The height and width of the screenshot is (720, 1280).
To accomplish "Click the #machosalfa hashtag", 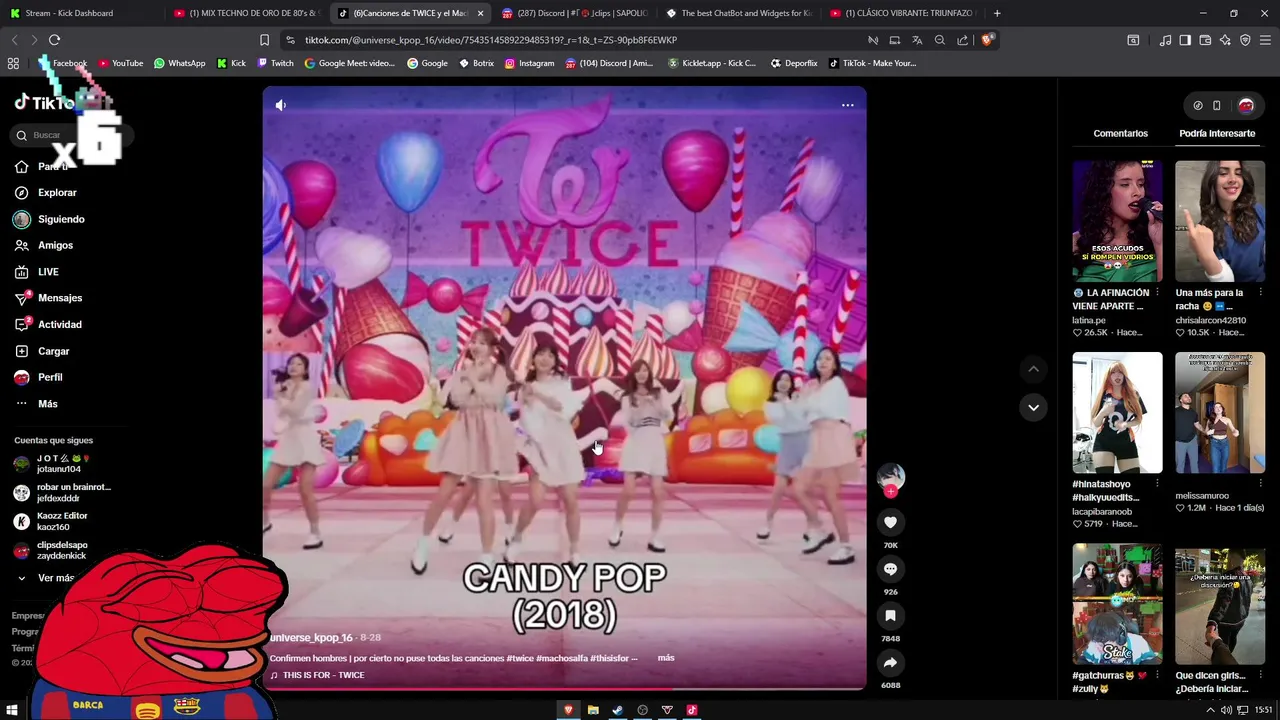I will coord(562,658).
